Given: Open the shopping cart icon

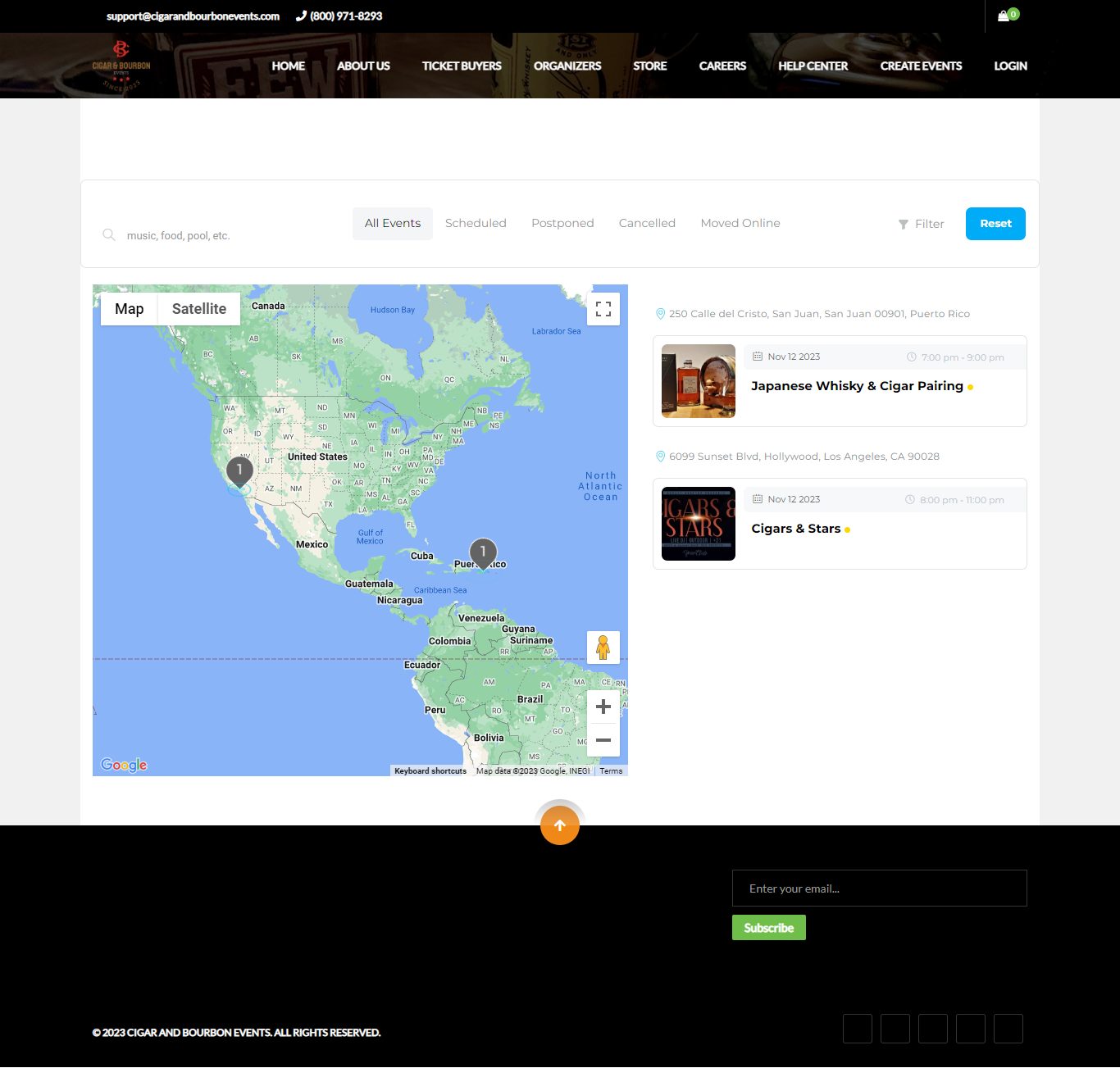Looking at the screenshot, I should (1004, 16).
